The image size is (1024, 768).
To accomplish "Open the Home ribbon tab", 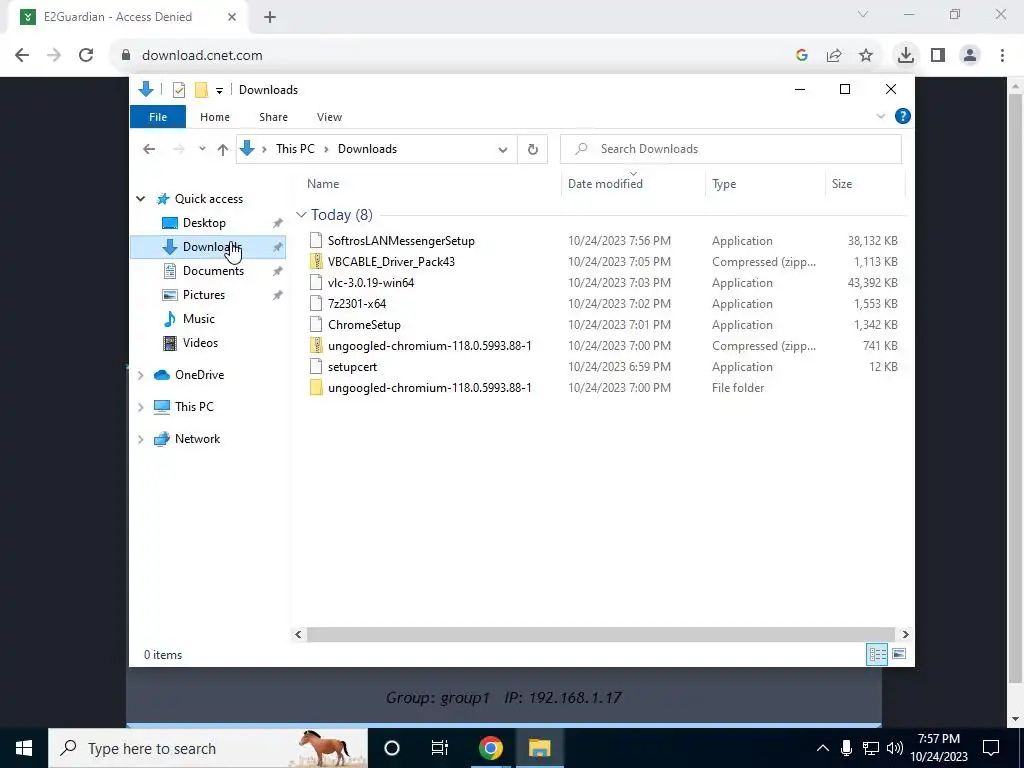I will 215,117.
